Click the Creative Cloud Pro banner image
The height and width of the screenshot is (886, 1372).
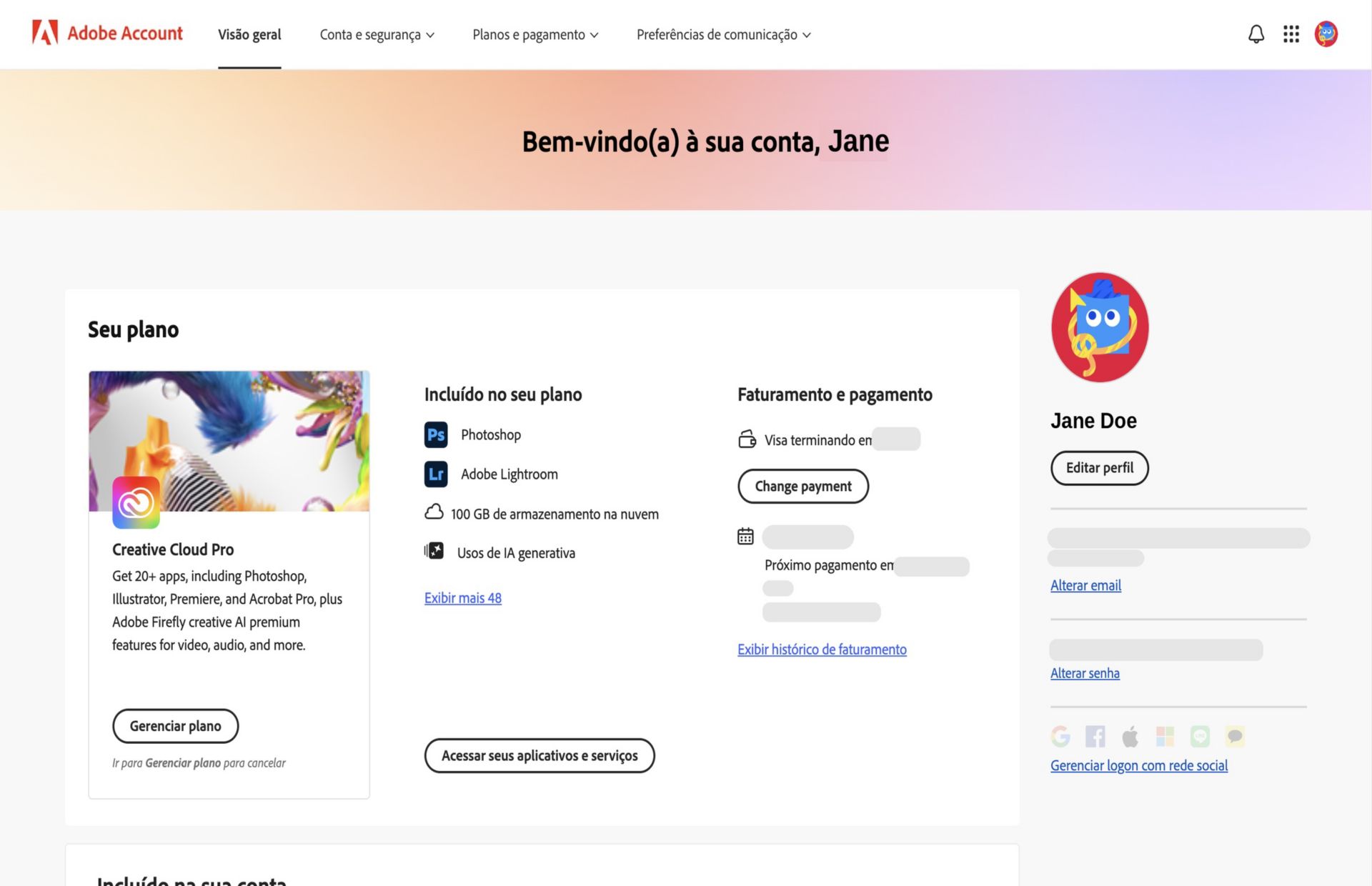click(229, 441)
